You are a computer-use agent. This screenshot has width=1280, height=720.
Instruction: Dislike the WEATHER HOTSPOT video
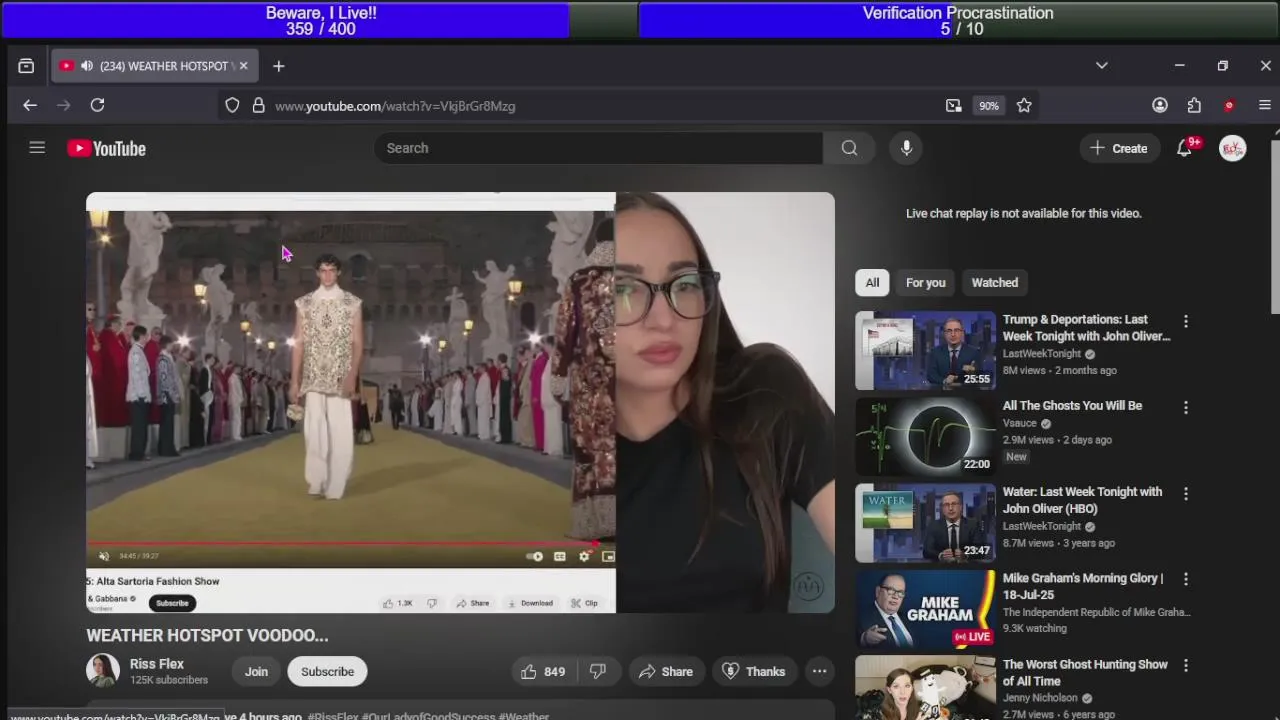597,671
